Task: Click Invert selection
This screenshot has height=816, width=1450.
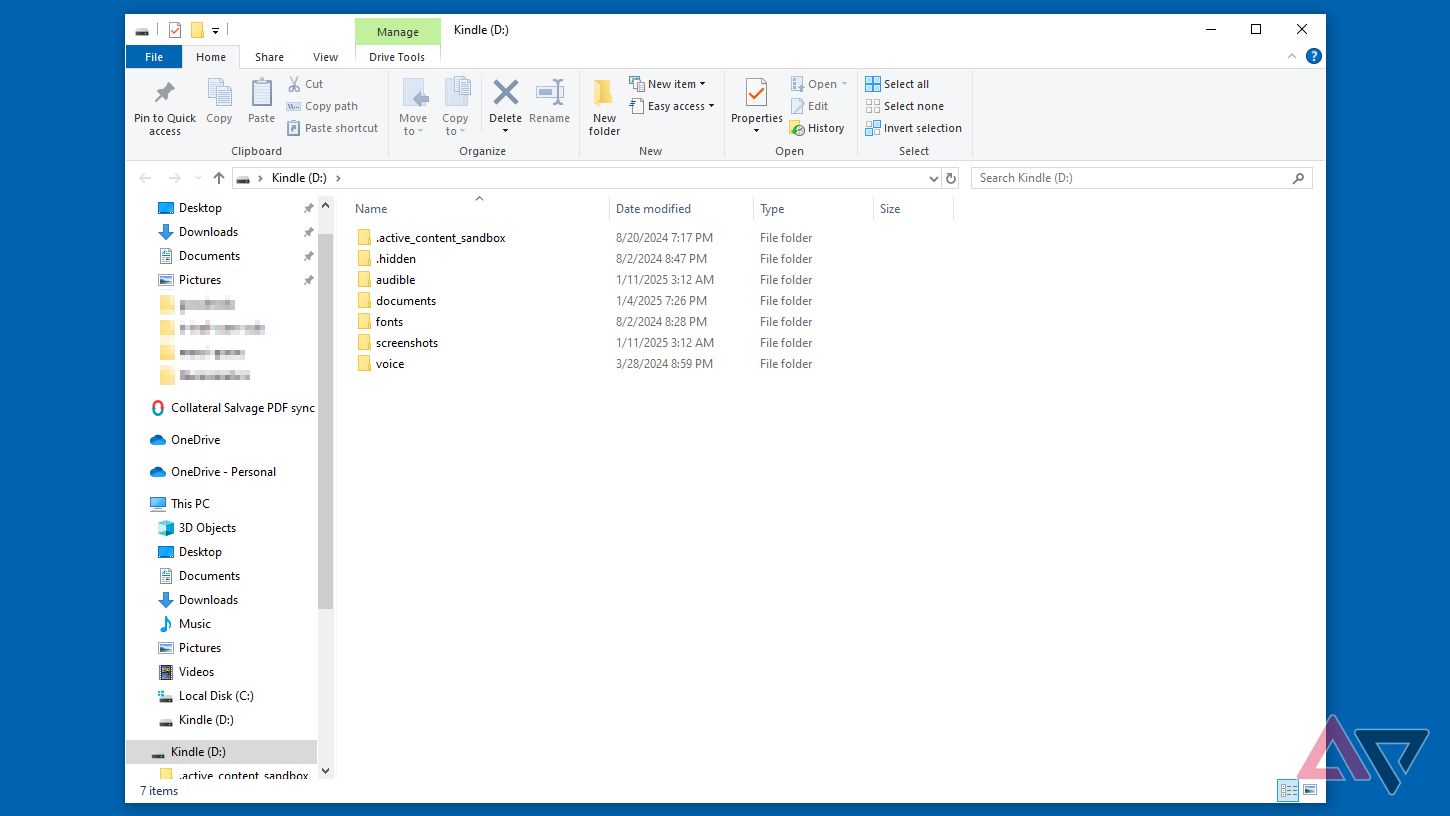Action: point(913,128)
